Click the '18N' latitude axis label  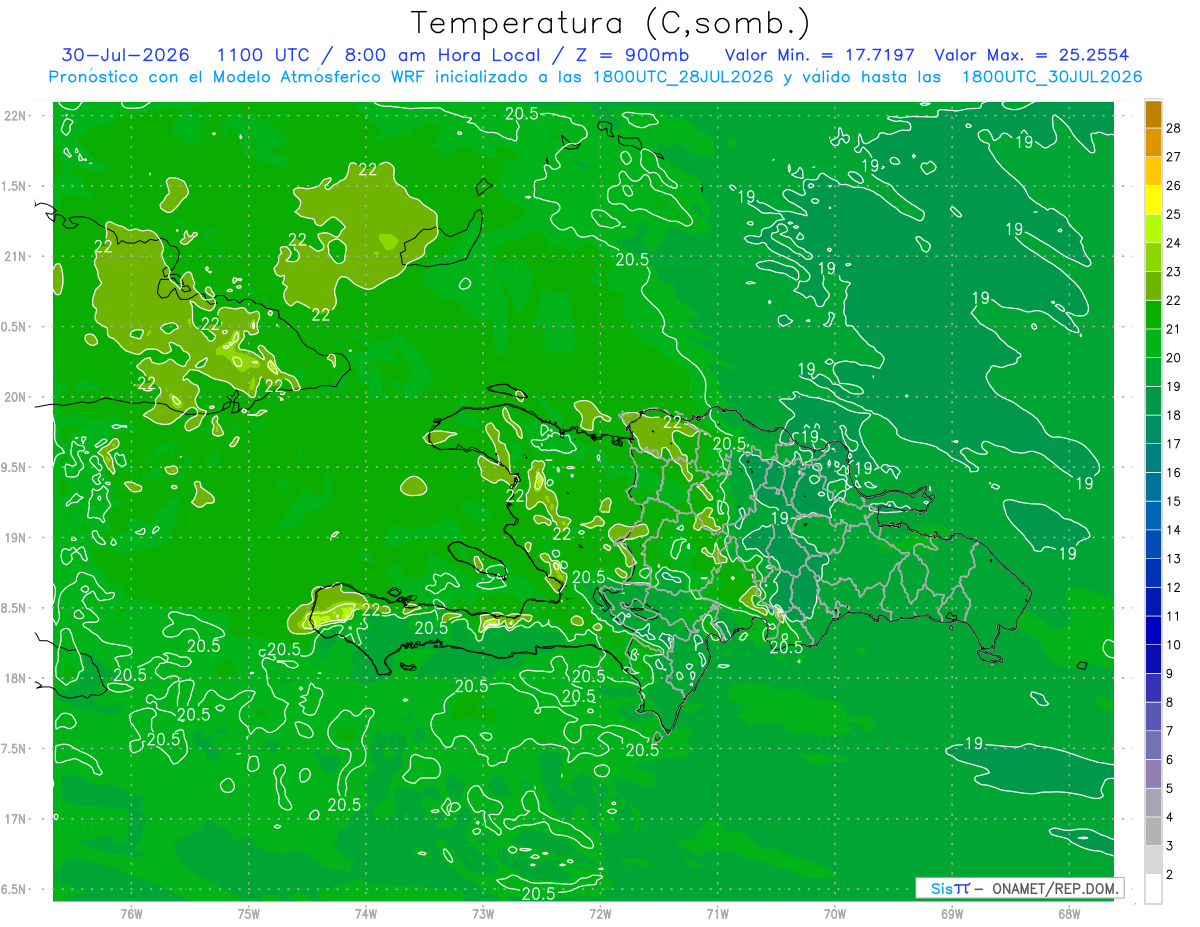click(15, 678)
